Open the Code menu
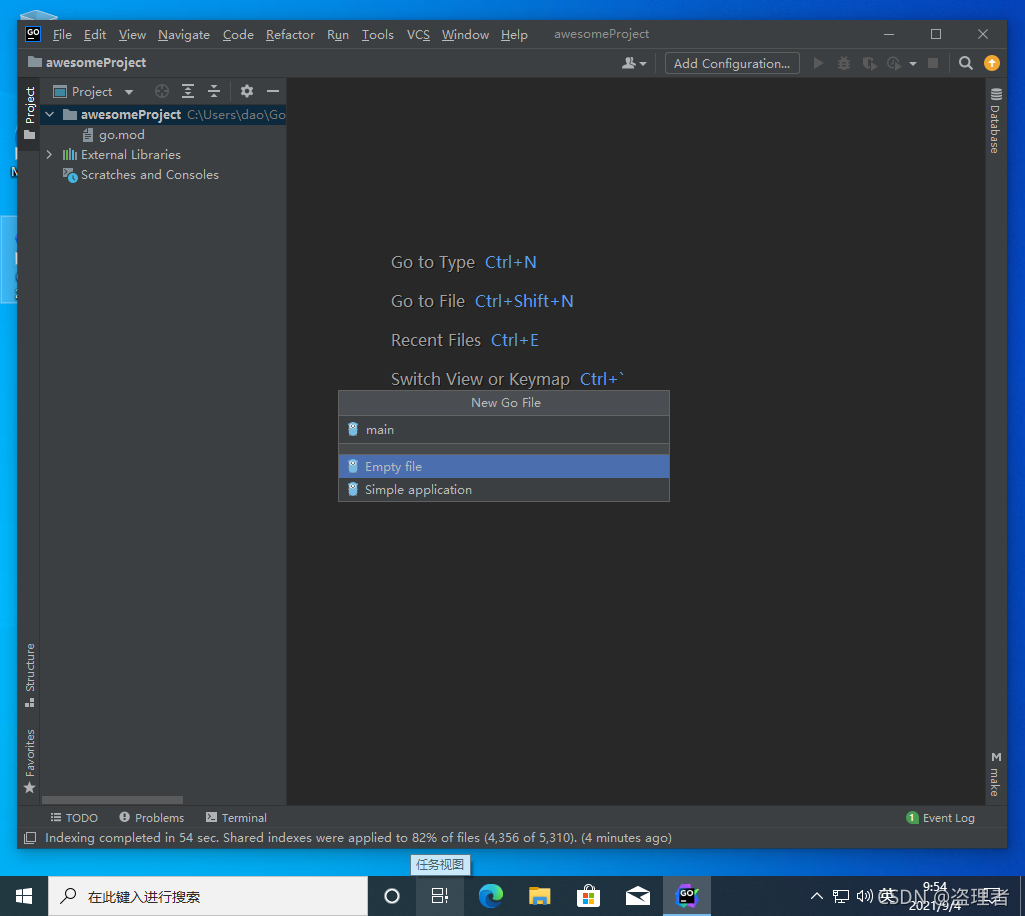 tap(238, 35)
